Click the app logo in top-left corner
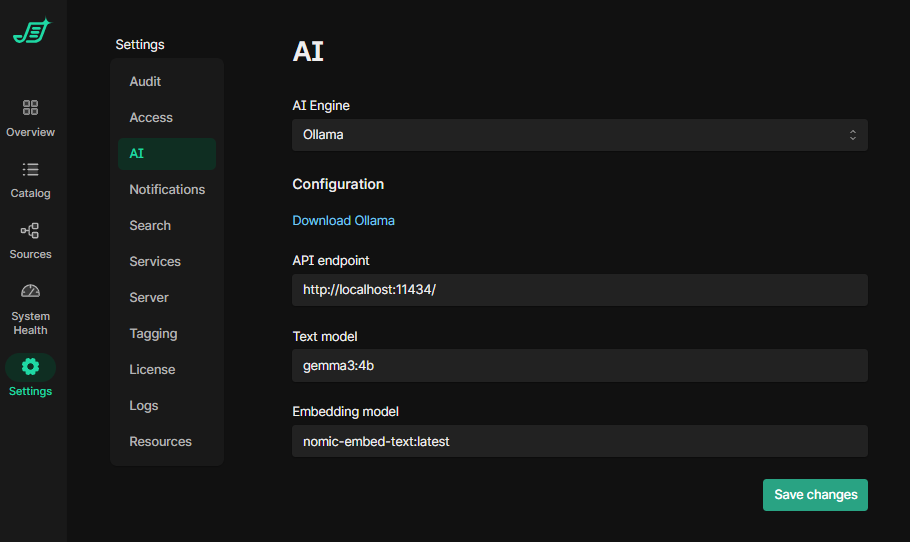The image size is (910, 542). 31,32
